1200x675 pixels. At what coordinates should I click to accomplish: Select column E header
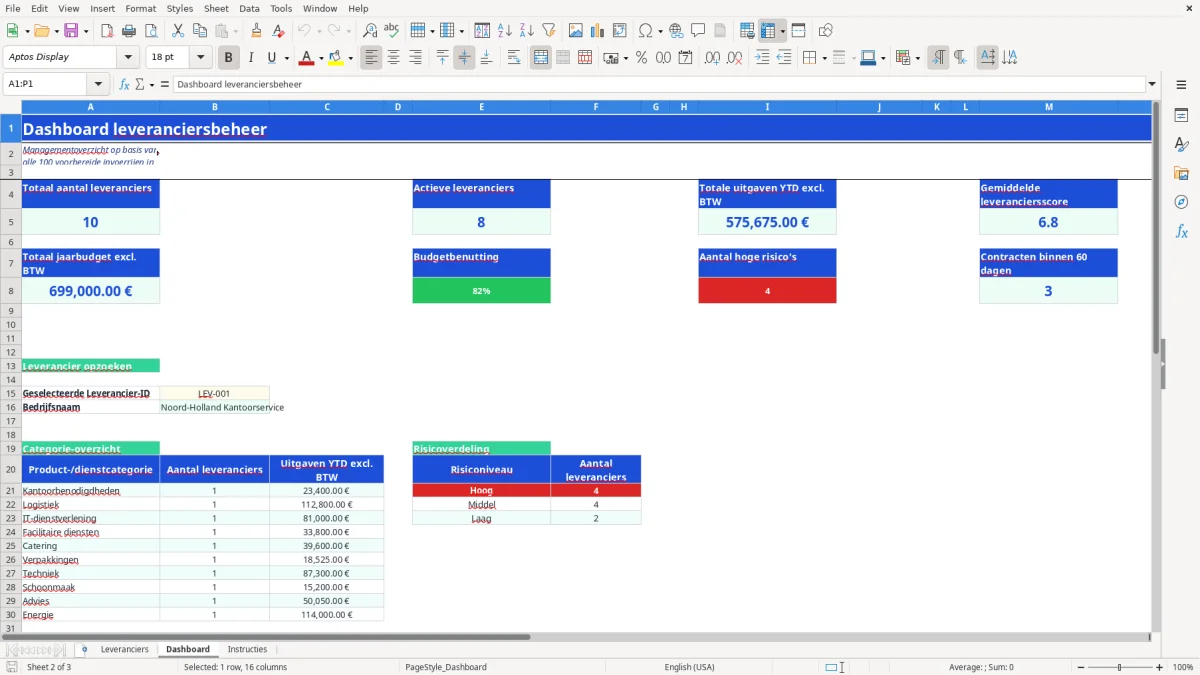(482, 107)
